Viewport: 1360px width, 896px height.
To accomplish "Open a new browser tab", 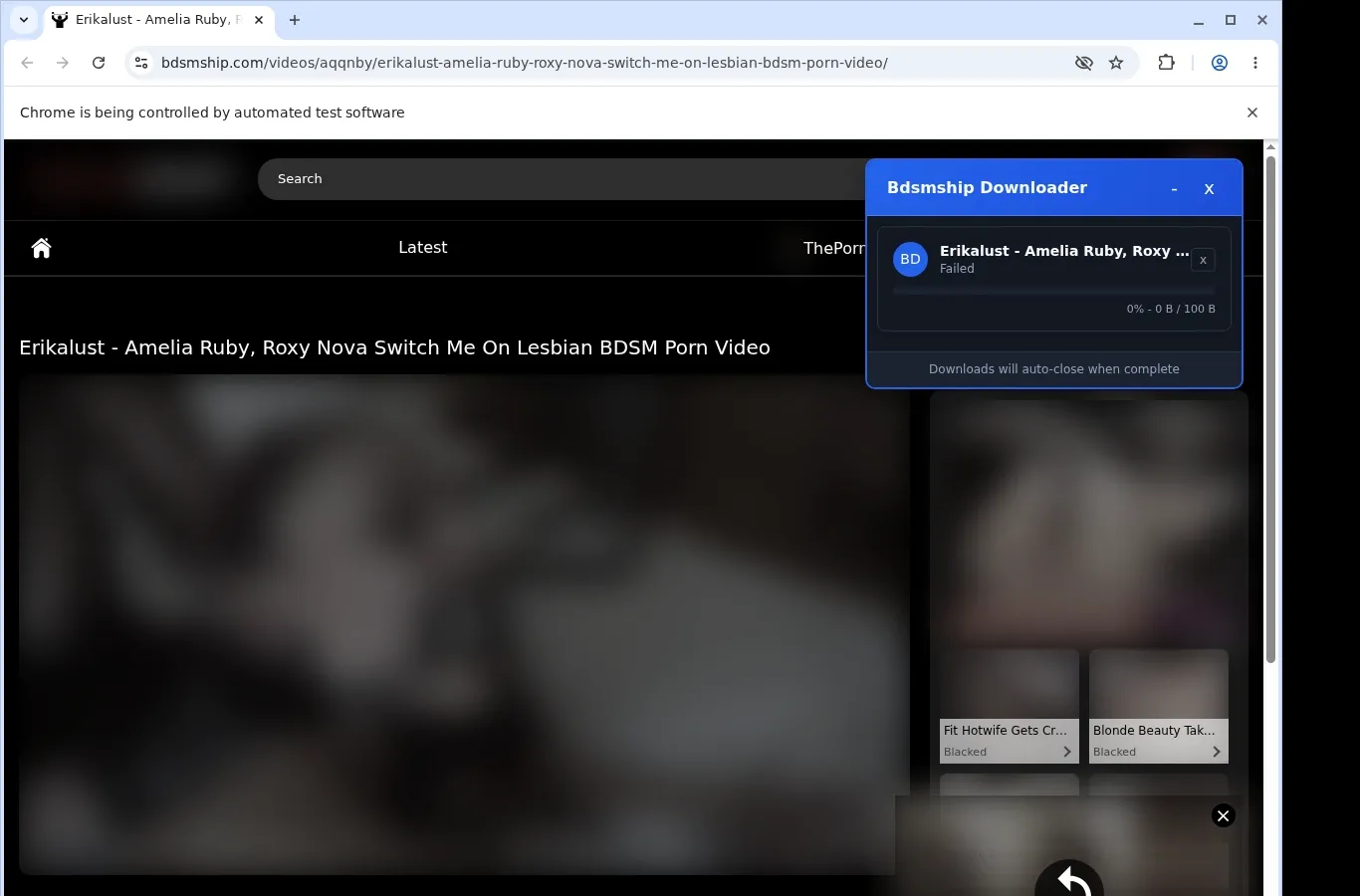I will 295,20.
